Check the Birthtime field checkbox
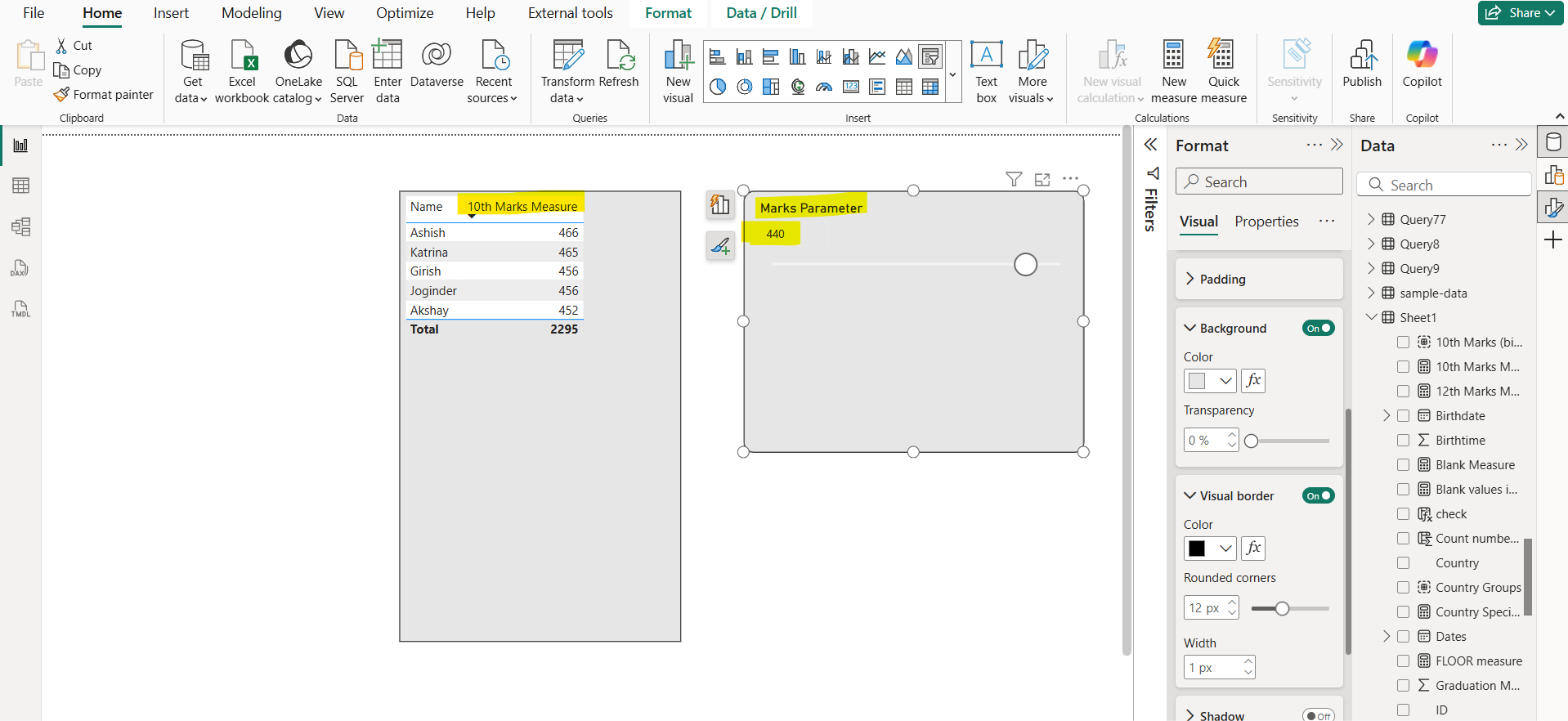Image resolution: width=1568 pixels, height=721 pixels. [1403, 441]
